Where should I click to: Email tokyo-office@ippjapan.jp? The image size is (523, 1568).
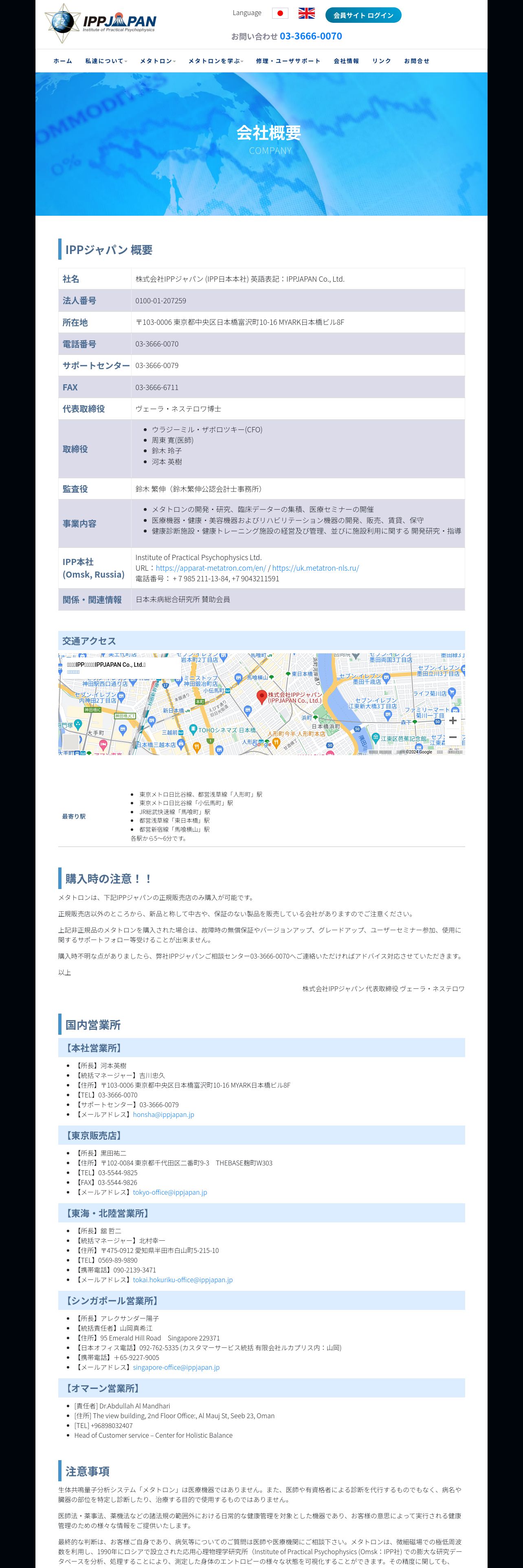[170, 1192]
